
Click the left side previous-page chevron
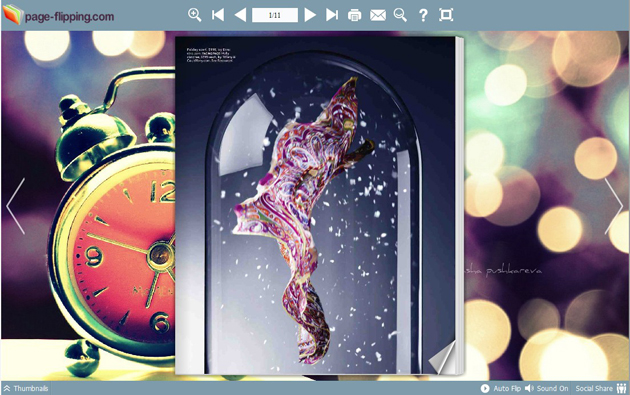coord(16,206)
